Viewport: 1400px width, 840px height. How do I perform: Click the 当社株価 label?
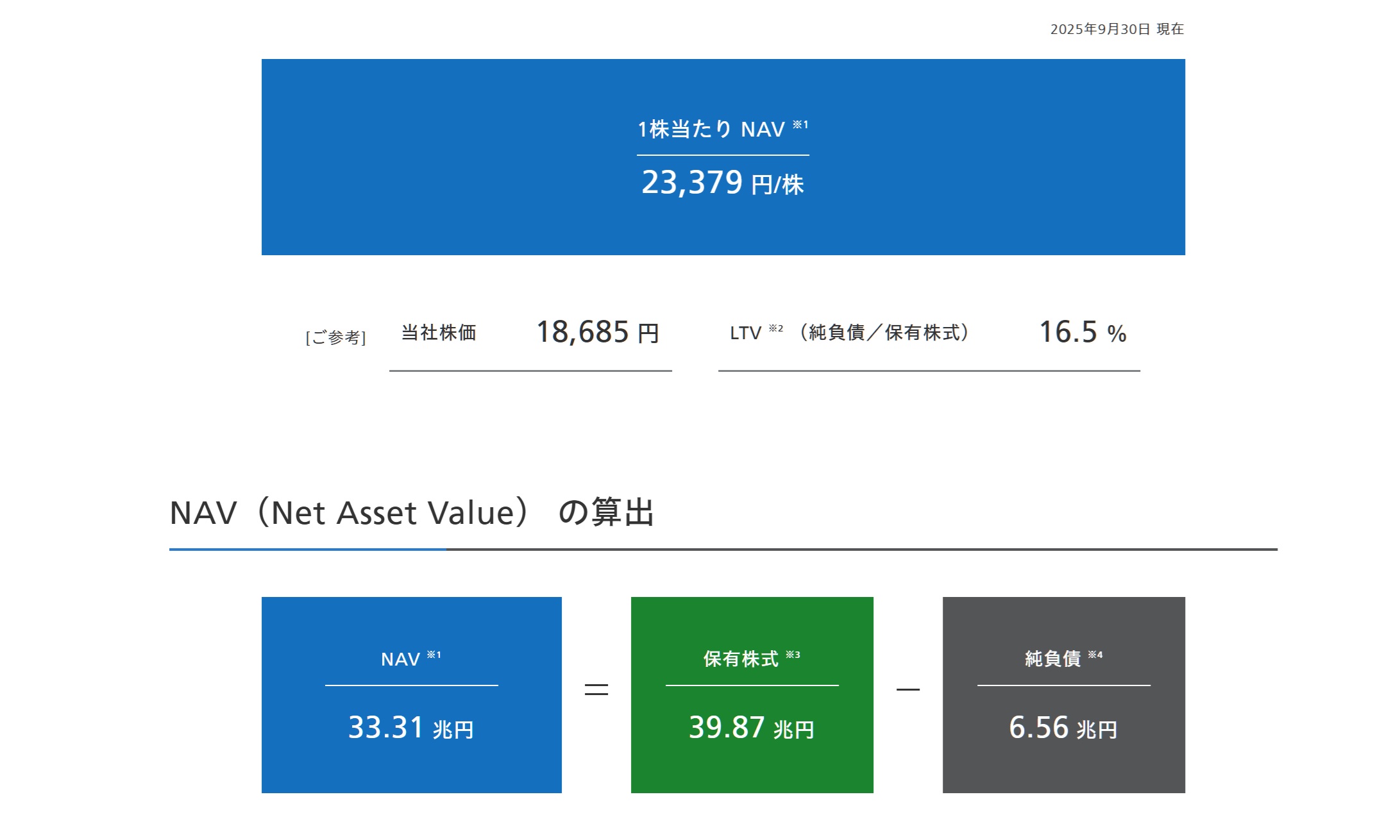pos(439,332)
